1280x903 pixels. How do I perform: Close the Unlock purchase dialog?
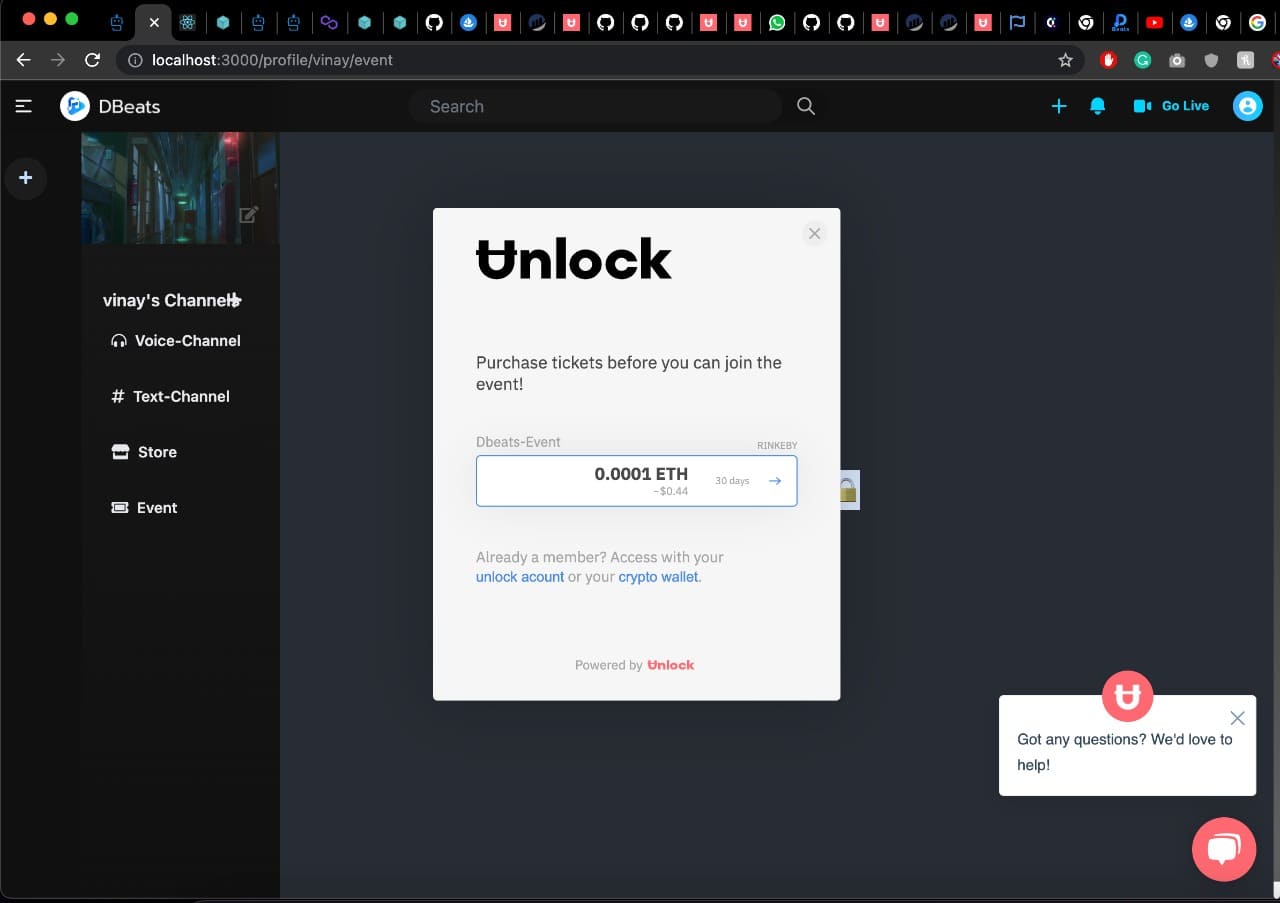pyautogui.click(x=815, y=233)
